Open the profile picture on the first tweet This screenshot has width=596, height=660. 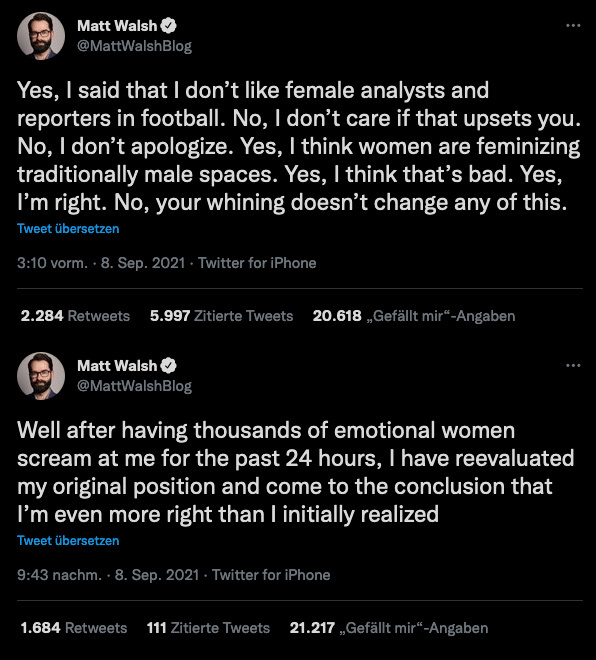pyautogui.click(x=41, y=36)
